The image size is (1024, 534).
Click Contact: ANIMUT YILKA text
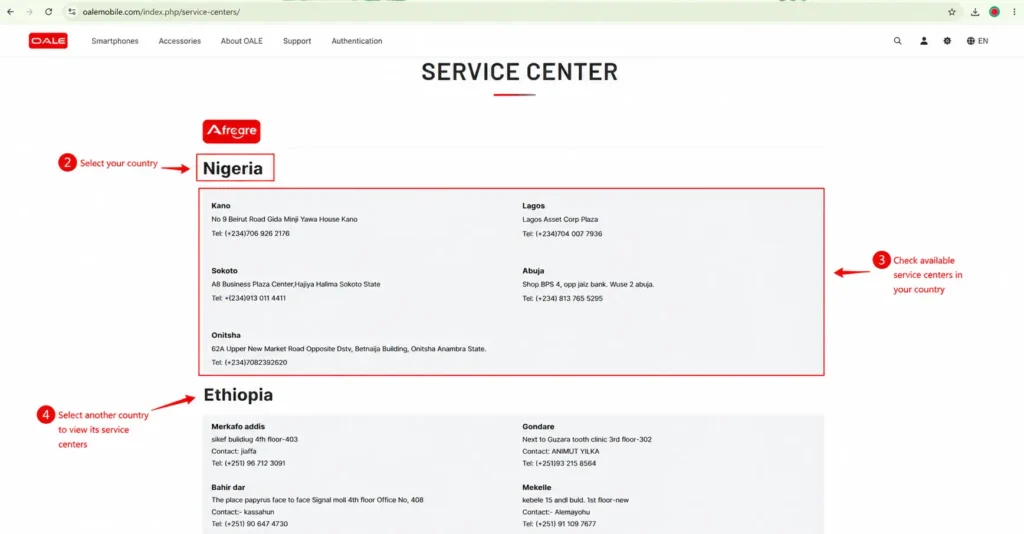(560, 451)
